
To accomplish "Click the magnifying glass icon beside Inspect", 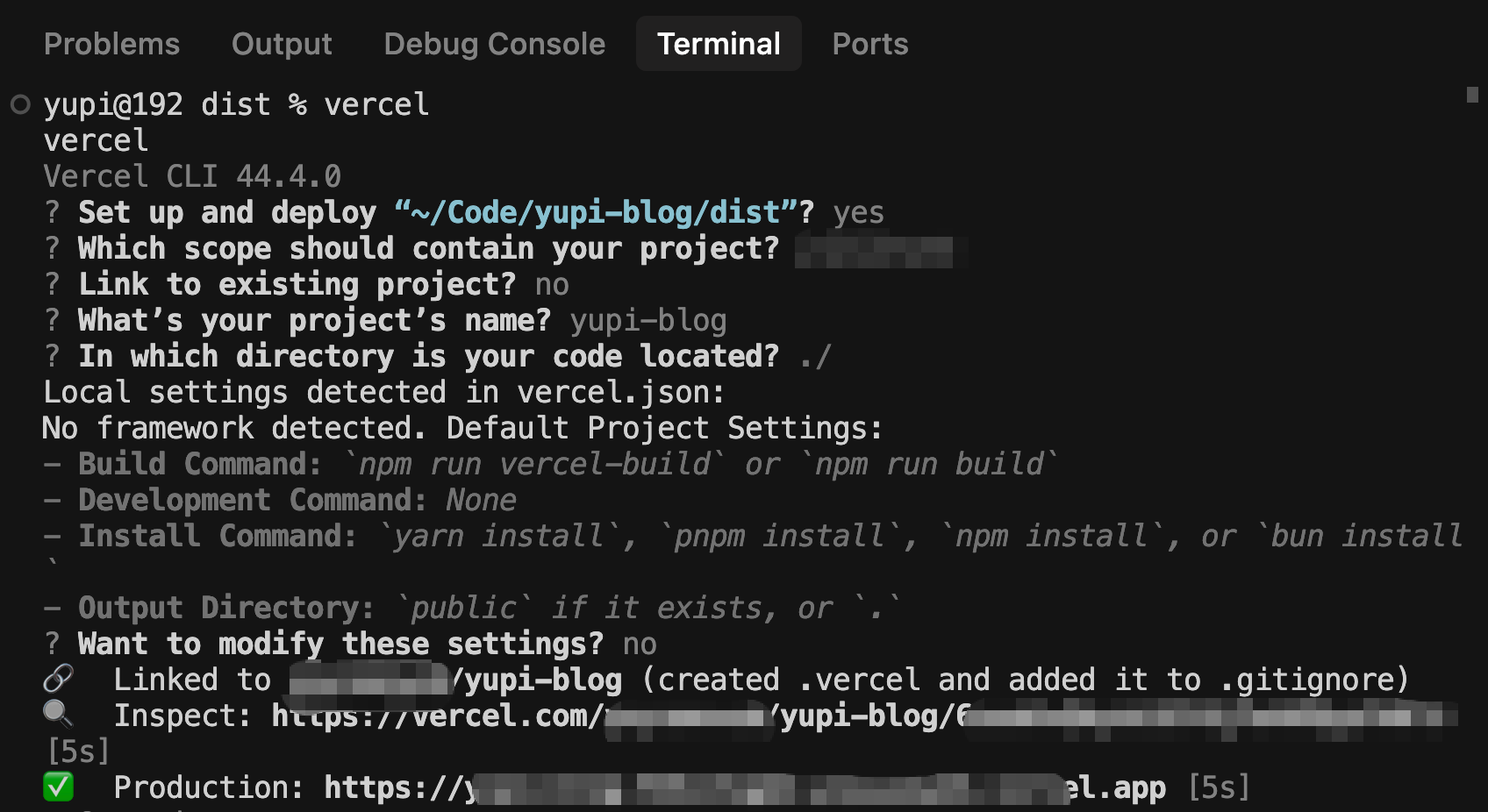I will tap(58, 715).
